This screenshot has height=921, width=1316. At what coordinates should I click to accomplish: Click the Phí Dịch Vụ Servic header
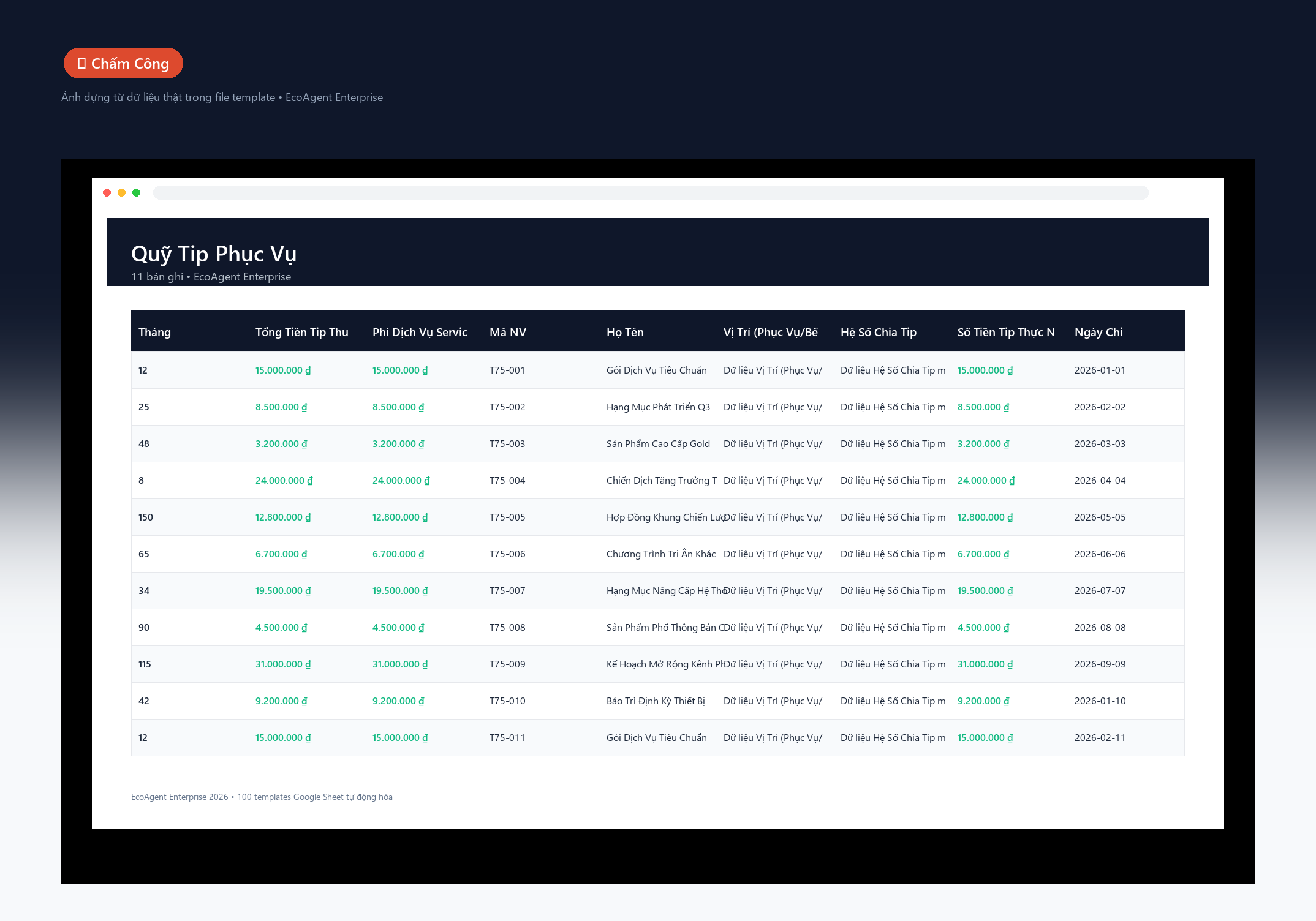point(420,332)
